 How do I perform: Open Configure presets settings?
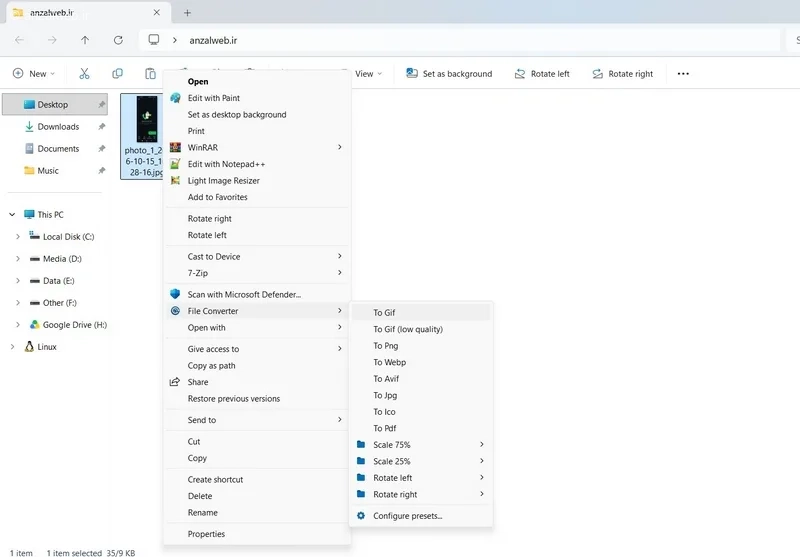(x=421, y=516)
